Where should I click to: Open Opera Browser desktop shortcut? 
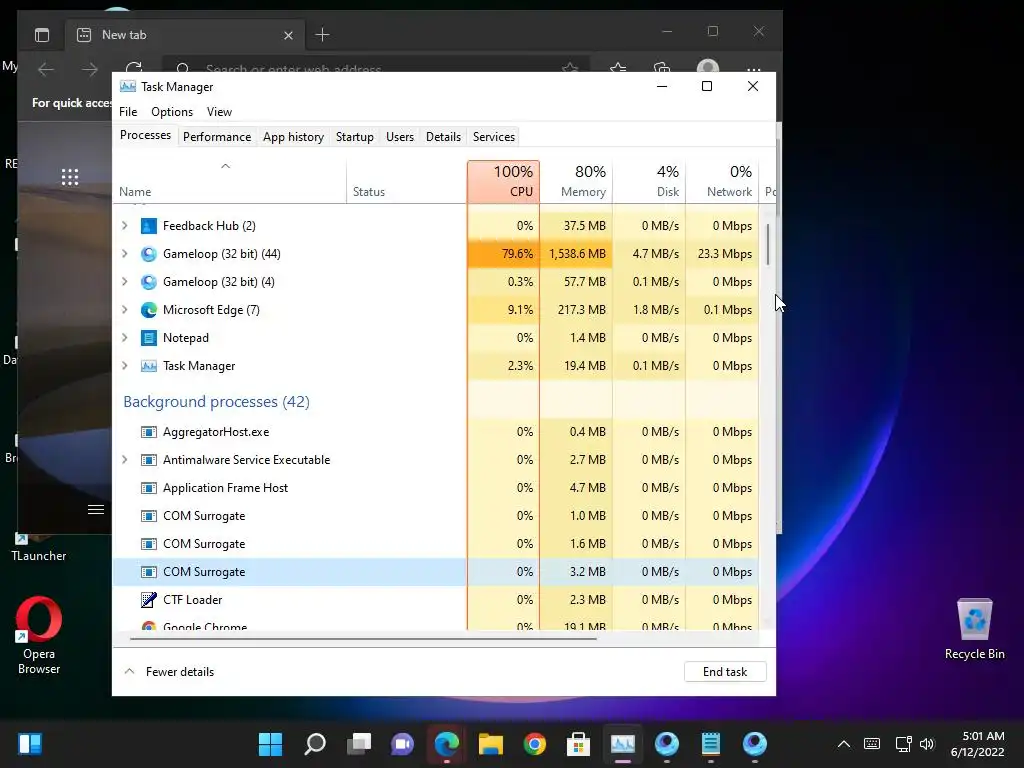pyautogui.click(x=39, y=635)
